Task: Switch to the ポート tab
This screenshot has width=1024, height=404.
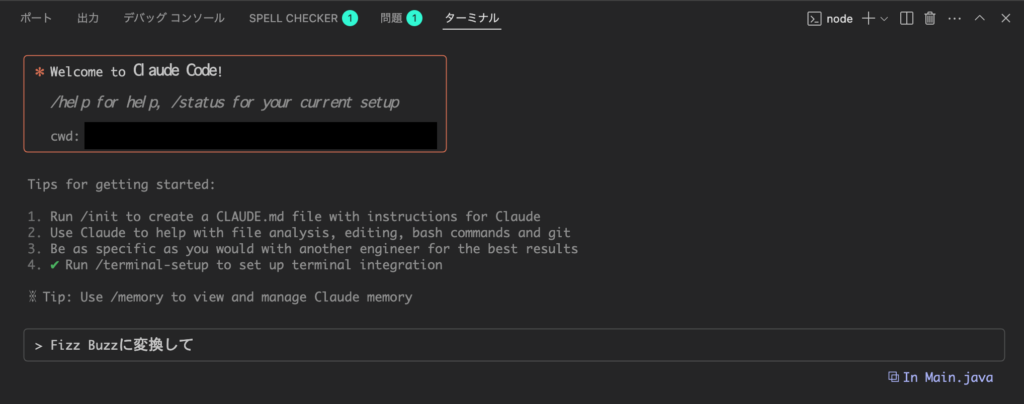Action: (36, 18)
